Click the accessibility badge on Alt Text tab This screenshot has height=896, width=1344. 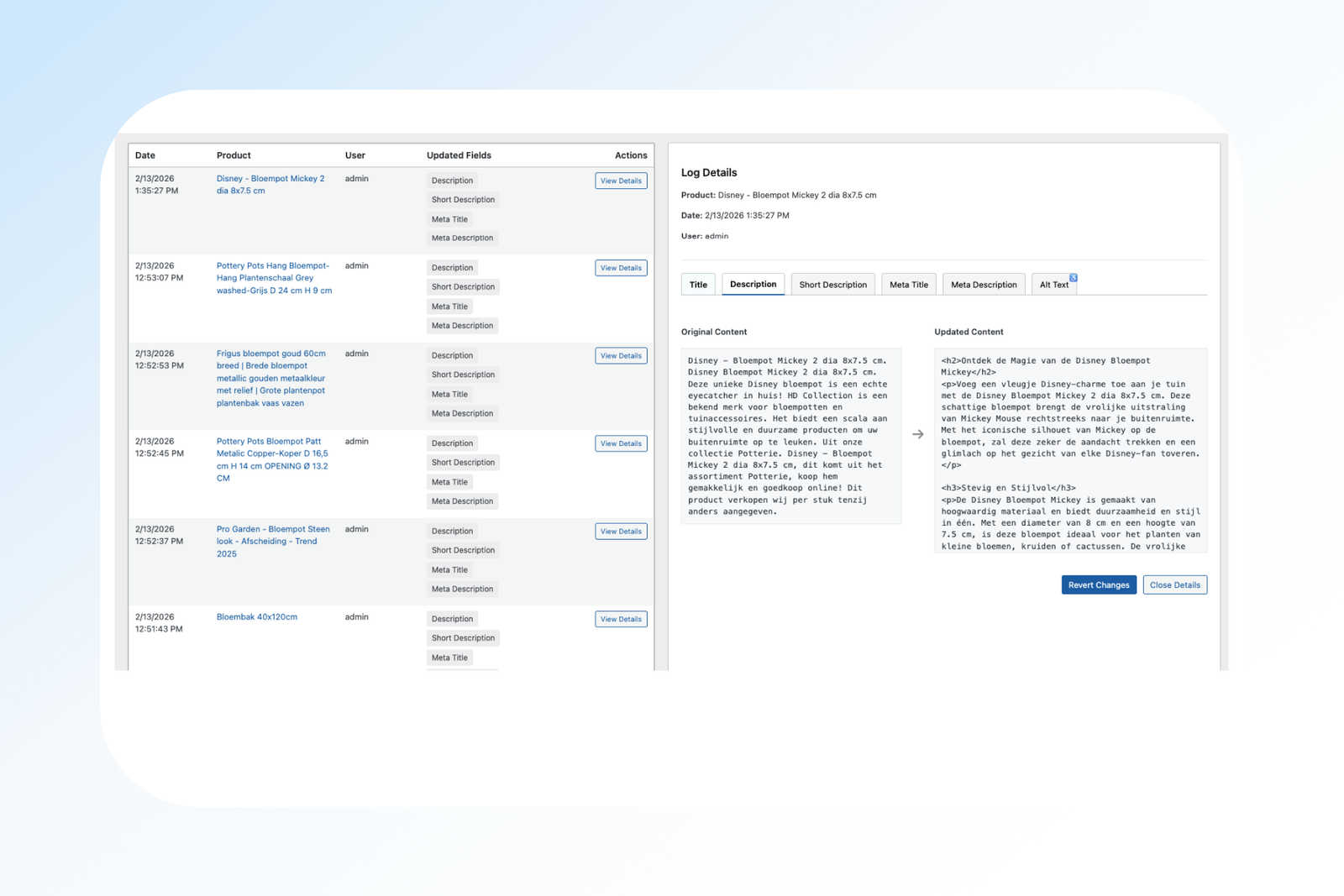pos(1073,277)
